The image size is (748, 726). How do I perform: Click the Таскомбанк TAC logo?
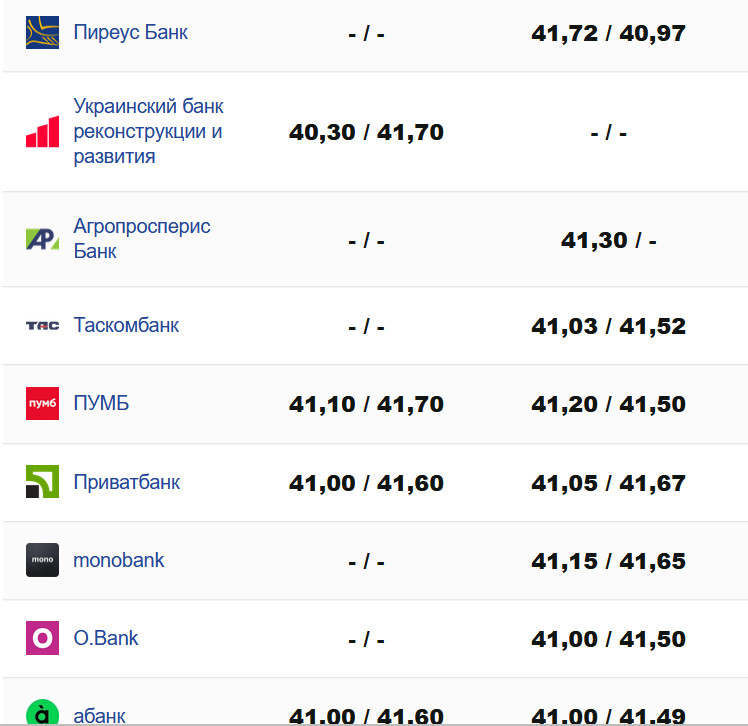point(42,326)
